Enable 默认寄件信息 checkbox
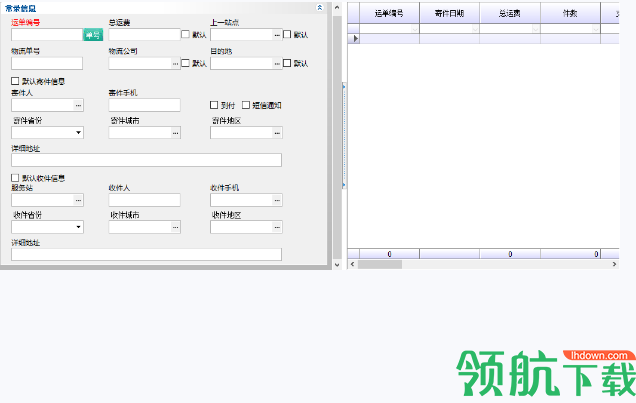The width and height of the screenshot is (636, 403). [x=15, y=81]
